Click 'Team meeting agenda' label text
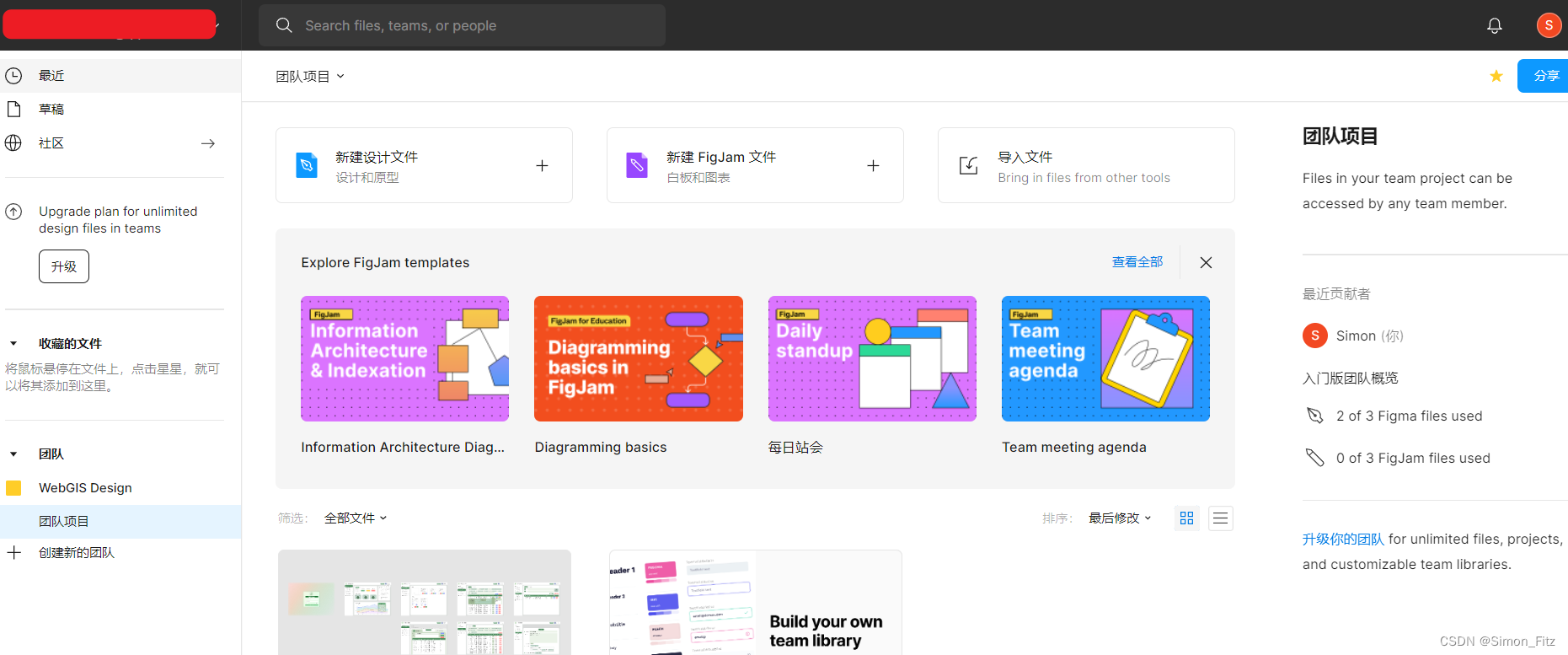1568x655 pixels. [x=1074, y=448]
